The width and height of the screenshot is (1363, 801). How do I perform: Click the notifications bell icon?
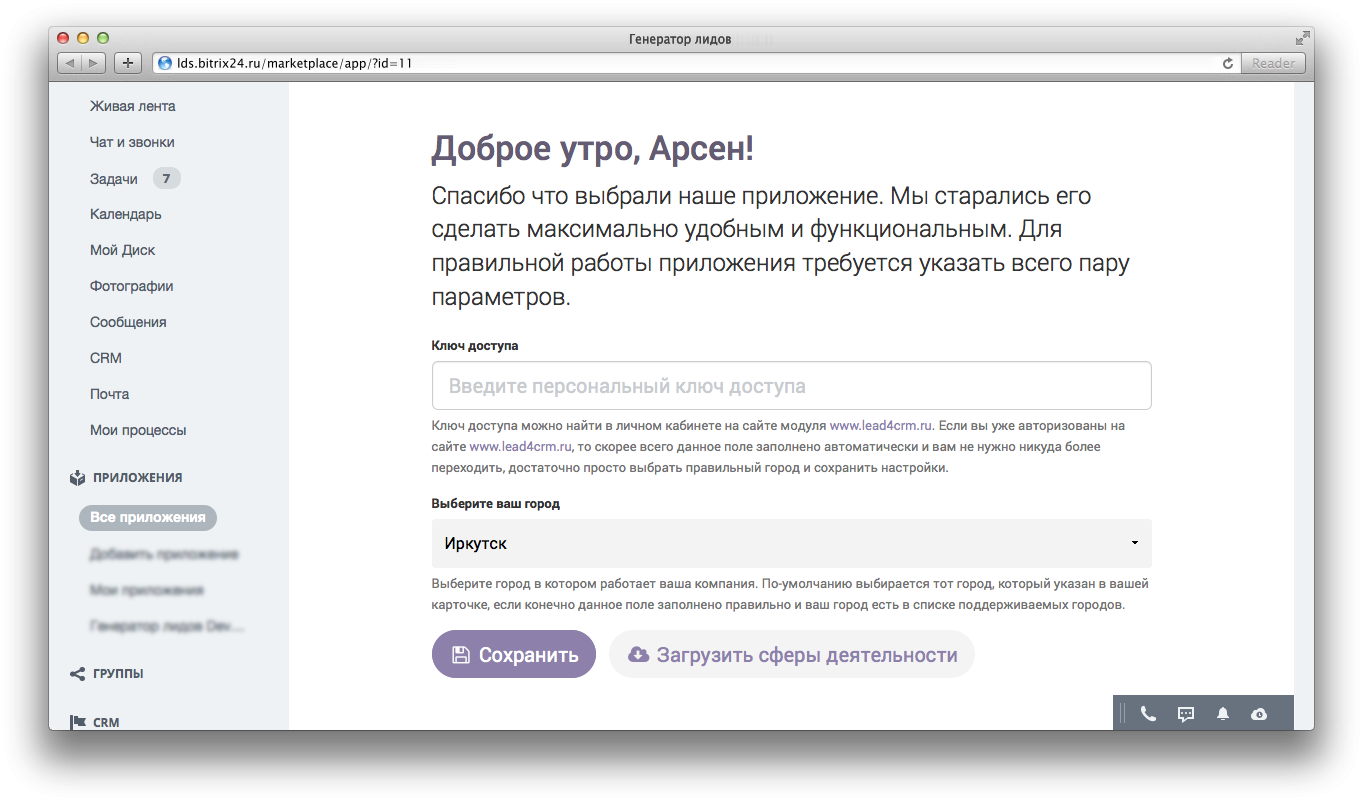(1222, 713)
